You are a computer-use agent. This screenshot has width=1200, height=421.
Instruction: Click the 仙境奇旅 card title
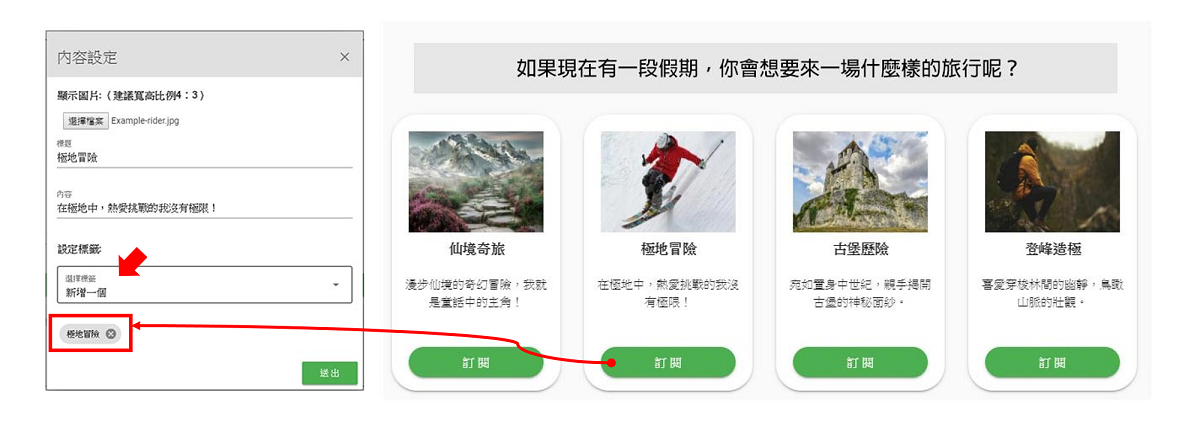point(476,249)
